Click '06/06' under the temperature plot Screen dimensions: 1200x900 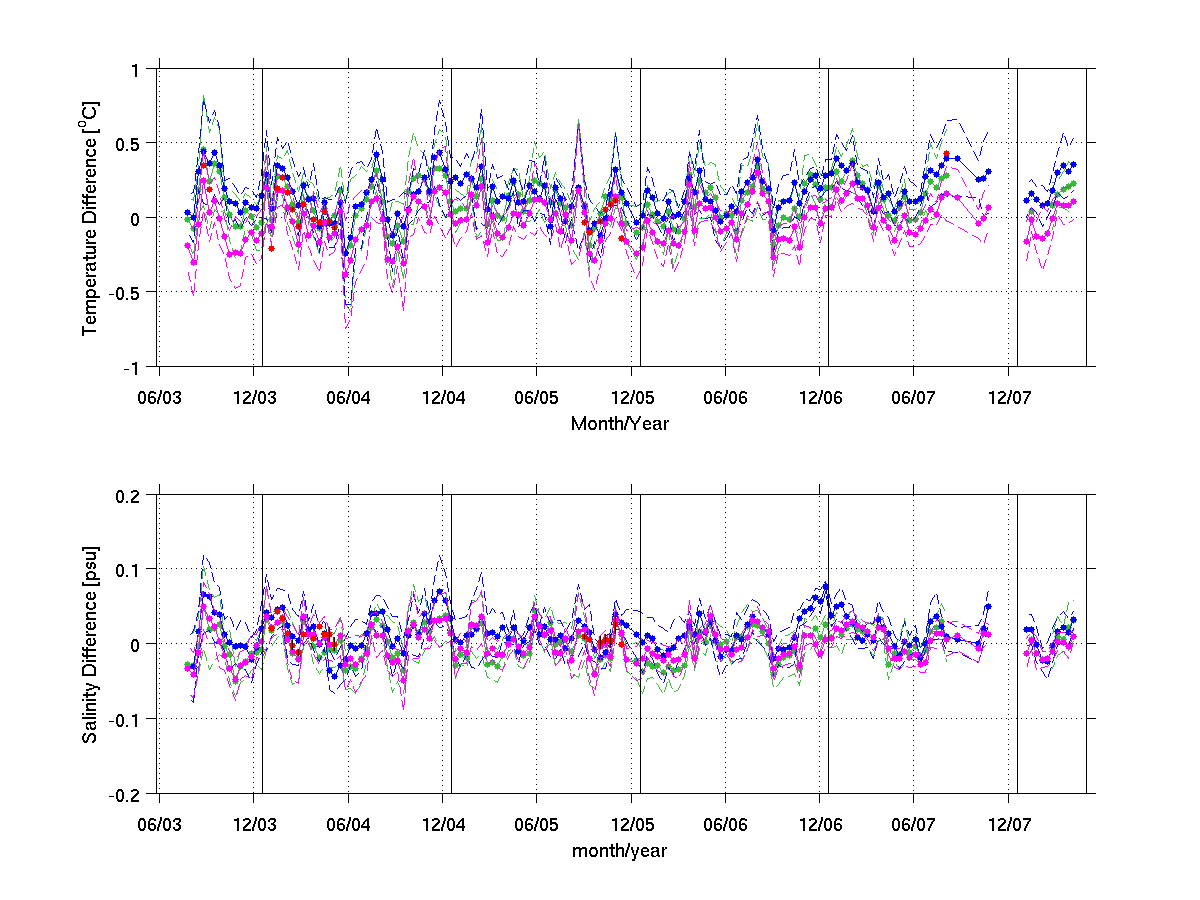(725, 398)
